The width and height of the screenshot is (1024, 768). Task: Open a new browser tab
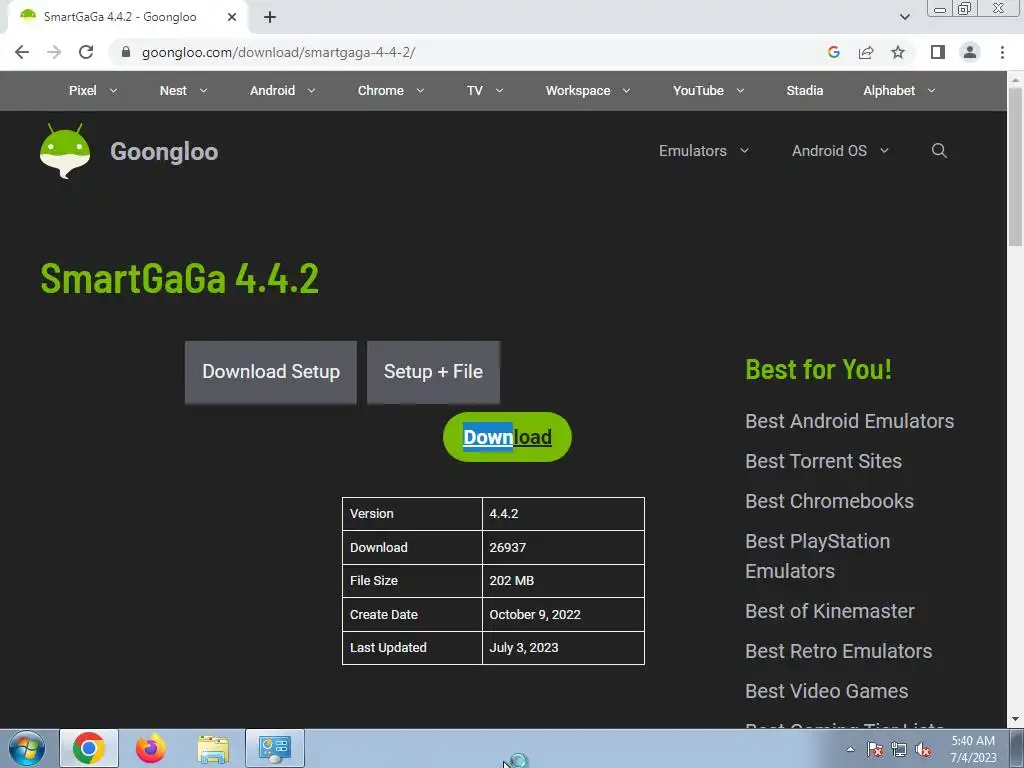[x=270, y=17]
